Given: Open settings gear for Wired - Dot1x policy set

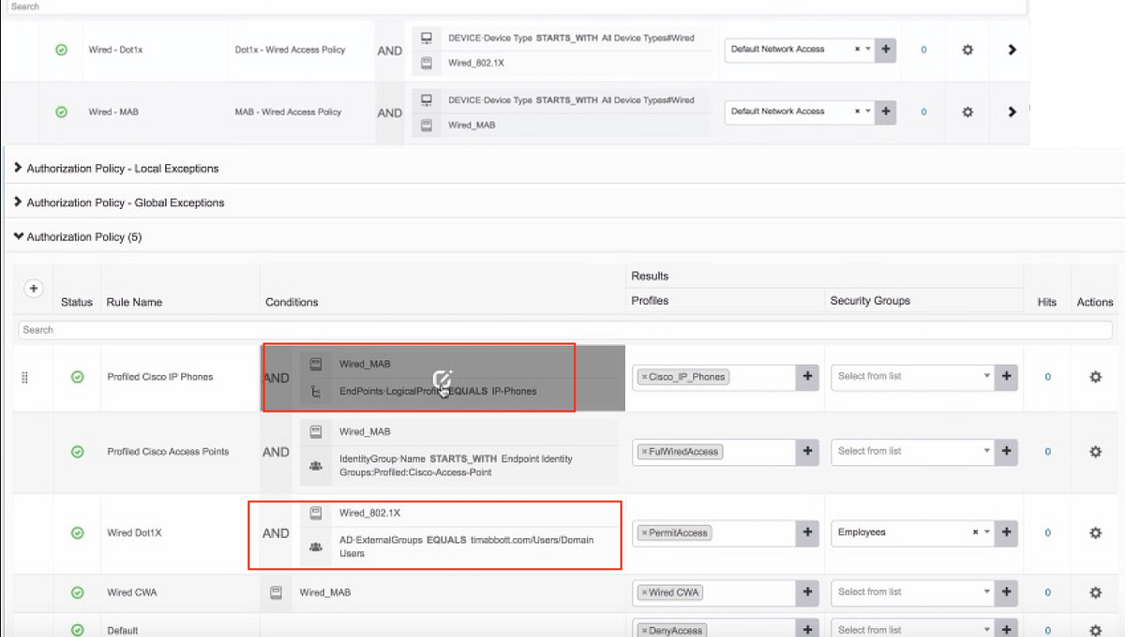Looking at the screenshot, I should [967, 50].
